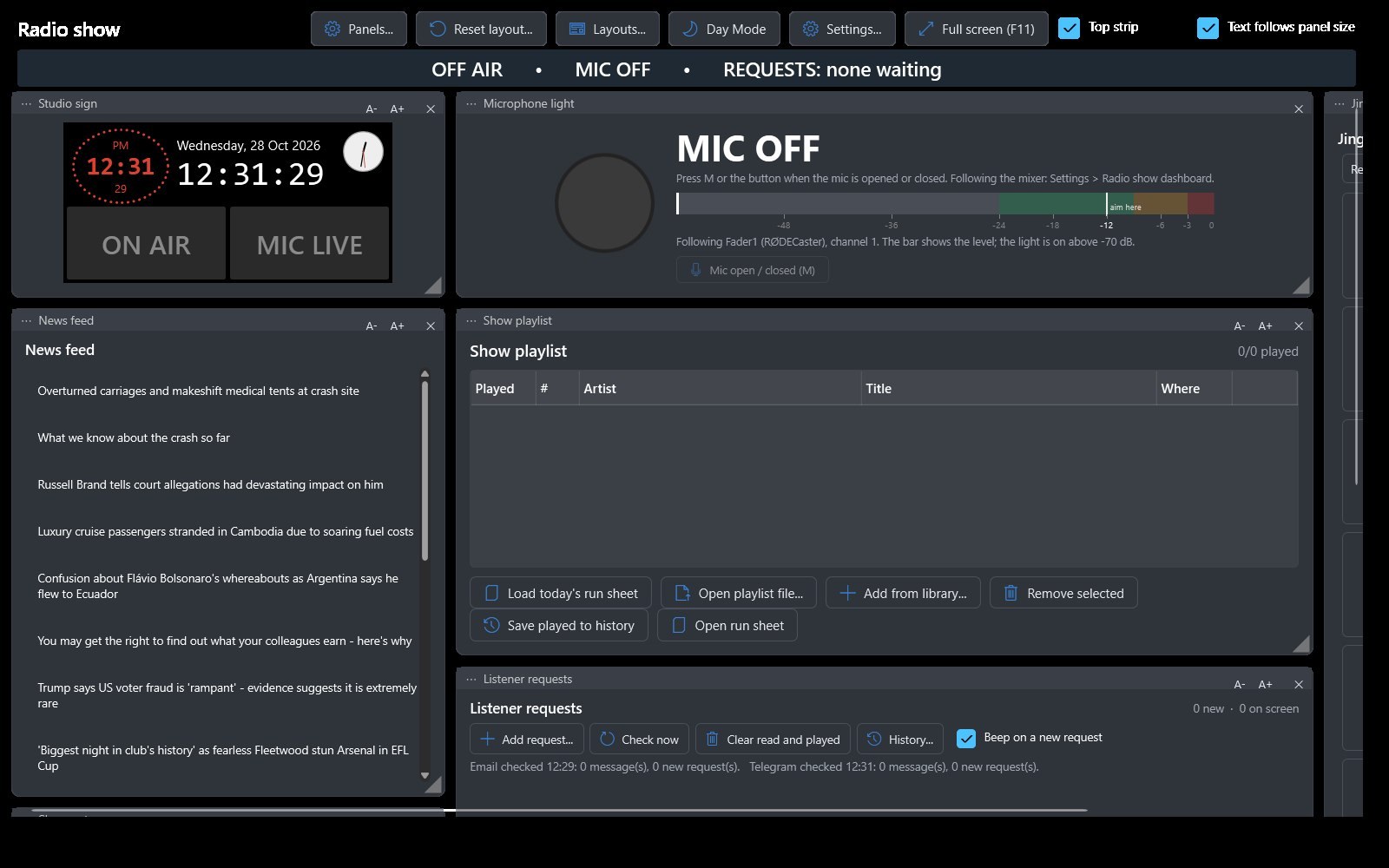Click news feed scroll up arrow
Viewport: 1389px width, 868px height.
click(425, 374)
